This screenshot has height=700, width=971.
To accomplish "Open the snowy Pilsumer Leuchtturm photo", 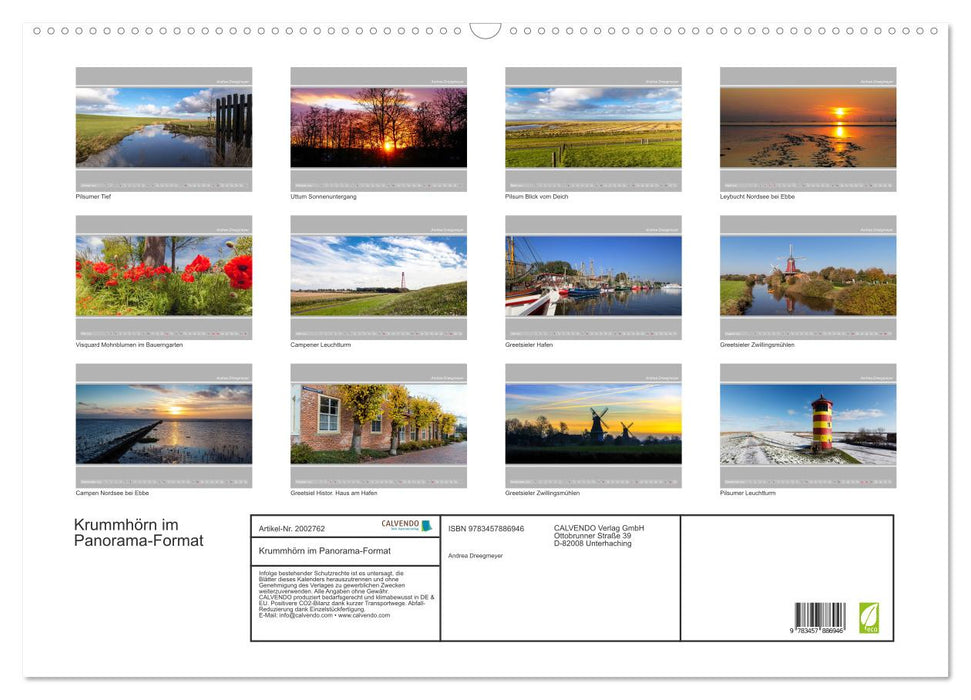I will coord(808,422).
